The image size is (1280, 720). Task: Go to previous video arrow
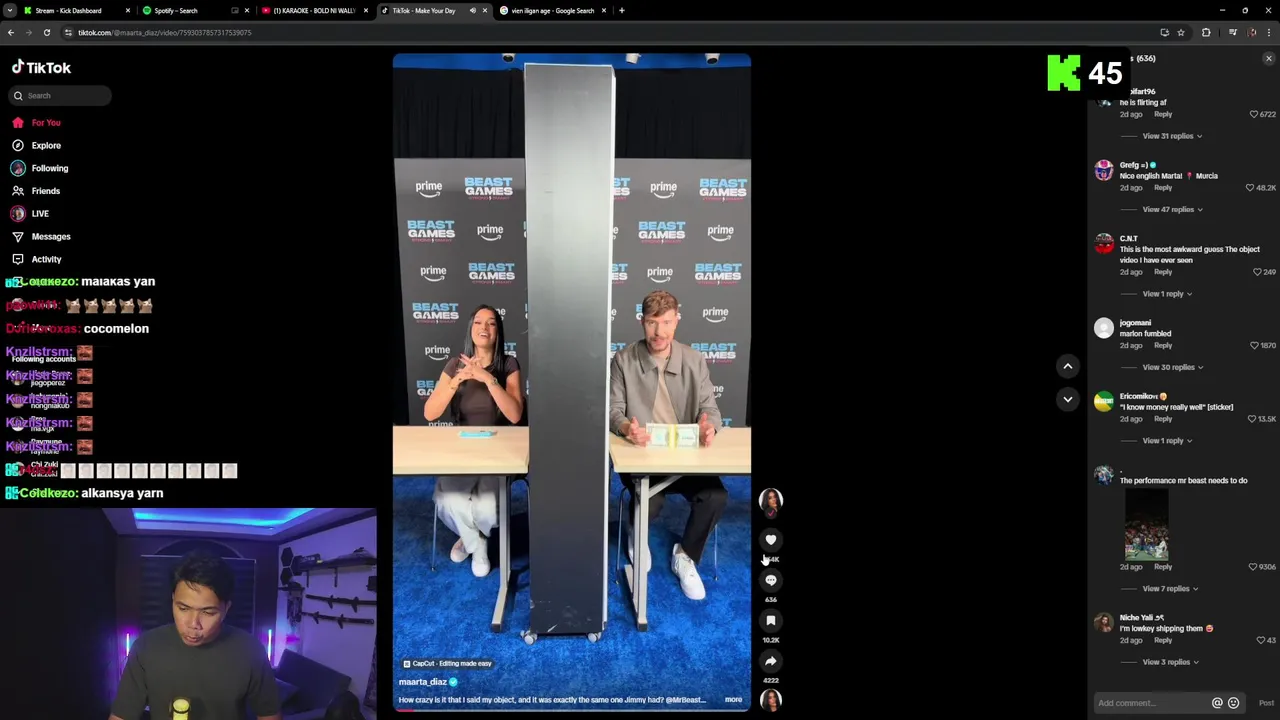click(x=1067, y=366)
